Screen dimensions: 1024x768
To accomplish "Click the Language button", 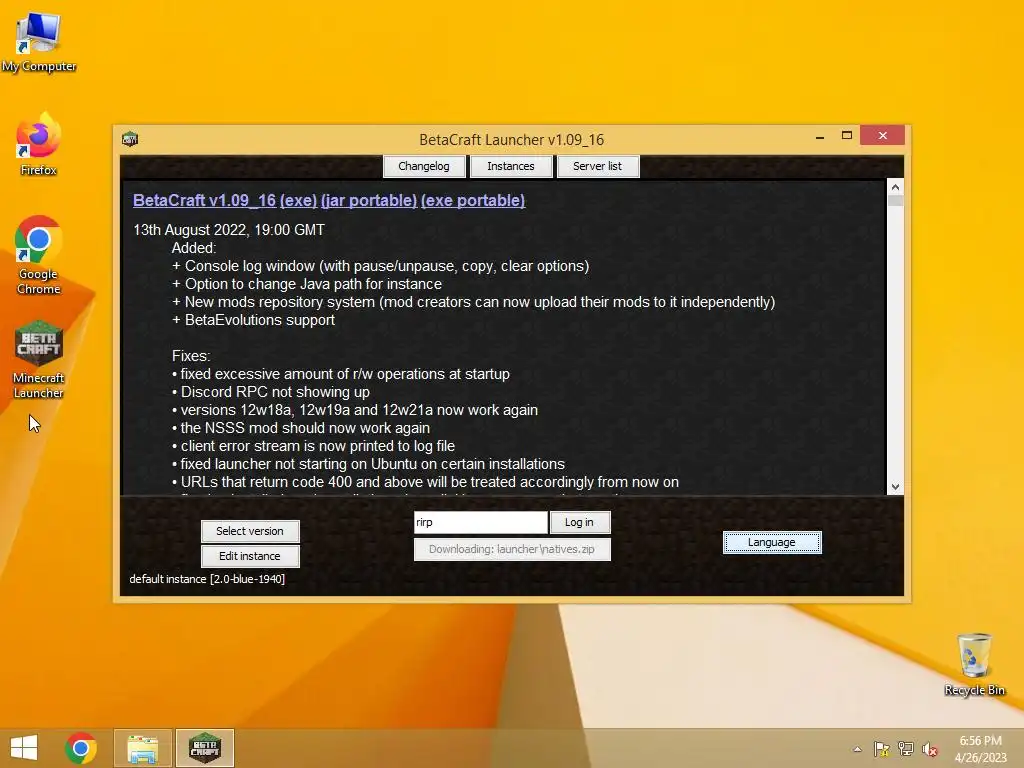I will (x=772, y=542).
